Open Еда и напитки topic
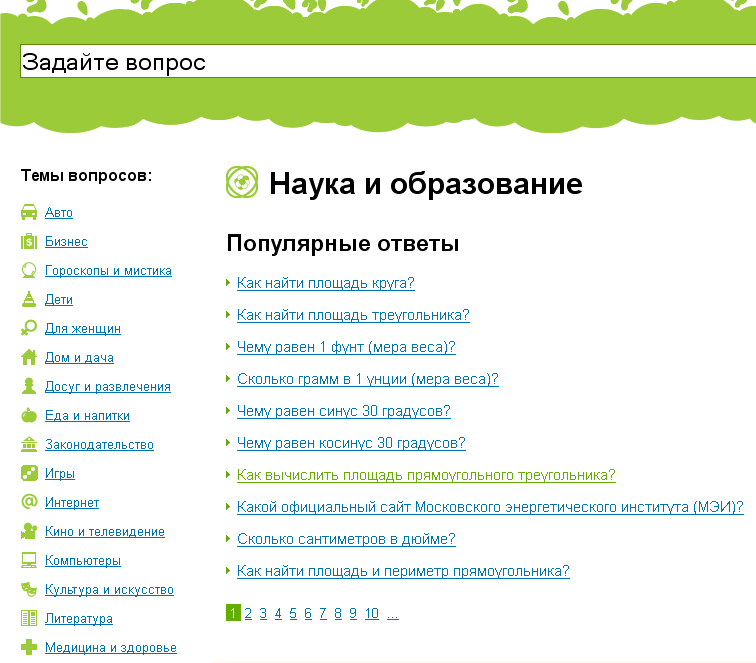The width and height of the screenshot is (756, 663). (x=87, y=415)
